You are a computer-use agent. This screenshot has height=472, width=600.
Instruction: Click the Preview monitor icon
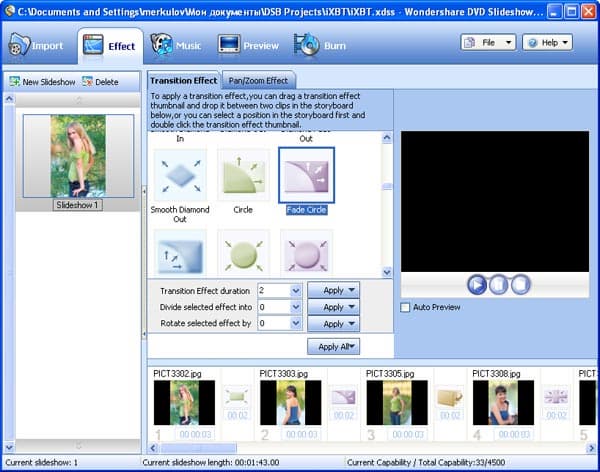click(229, 44)
